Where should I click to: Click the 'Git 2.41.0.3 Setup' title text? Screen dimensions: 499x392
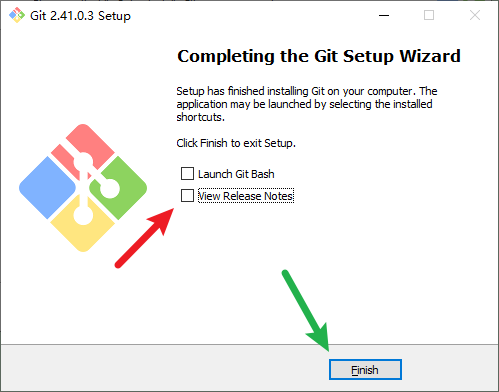pos(80,16)
